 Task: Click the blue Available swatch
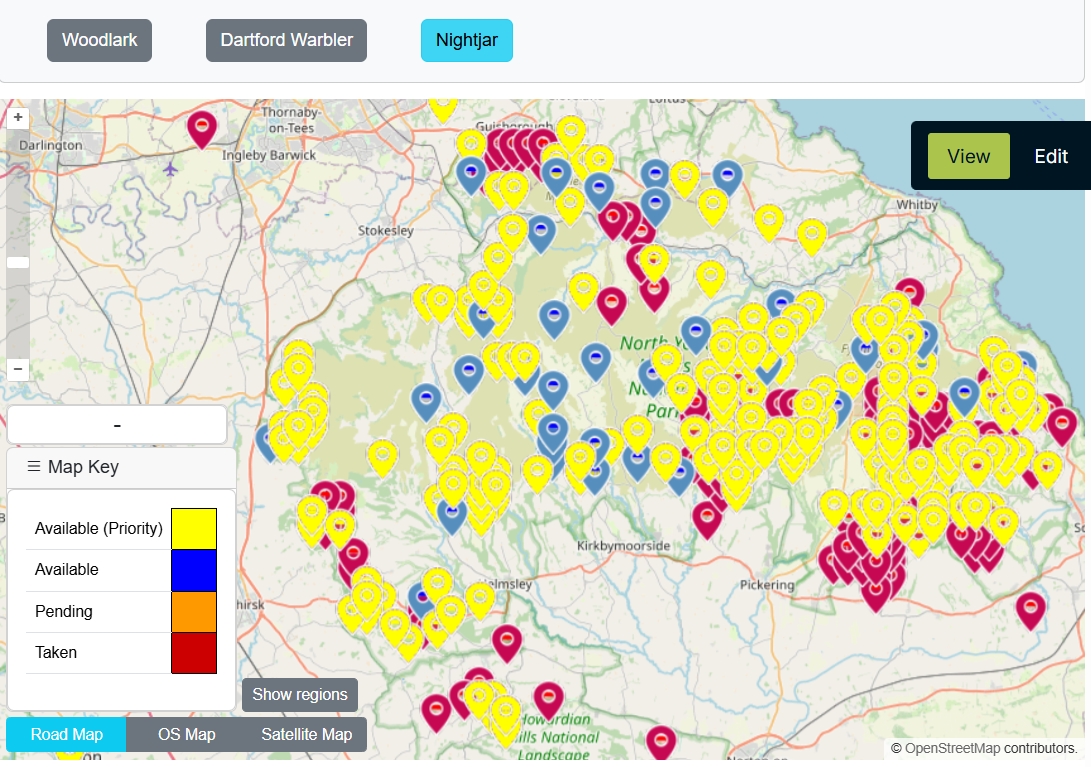pyautogui.click(x=194, y=570)
